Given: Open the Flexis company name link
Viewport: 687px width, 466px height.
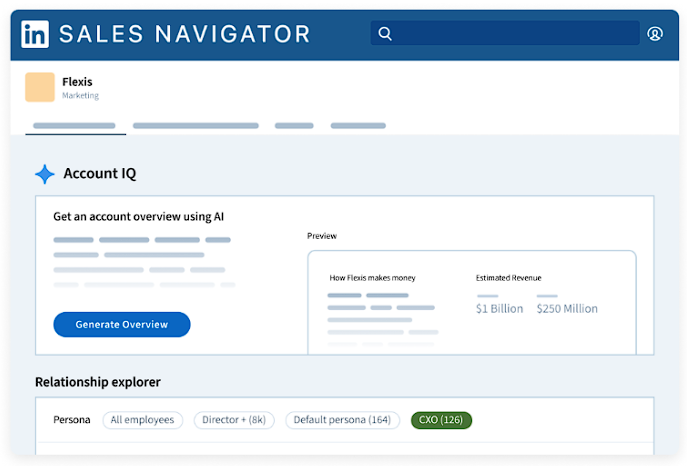Looking at the screenshot, I should pyautogui.click(x=77, y=81).
